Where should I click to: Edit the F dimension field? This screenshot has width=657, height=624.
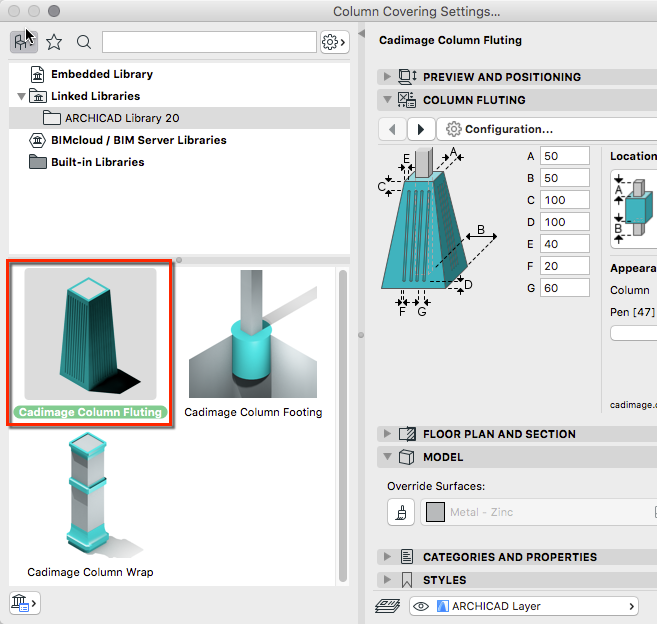tap(564, 266)
